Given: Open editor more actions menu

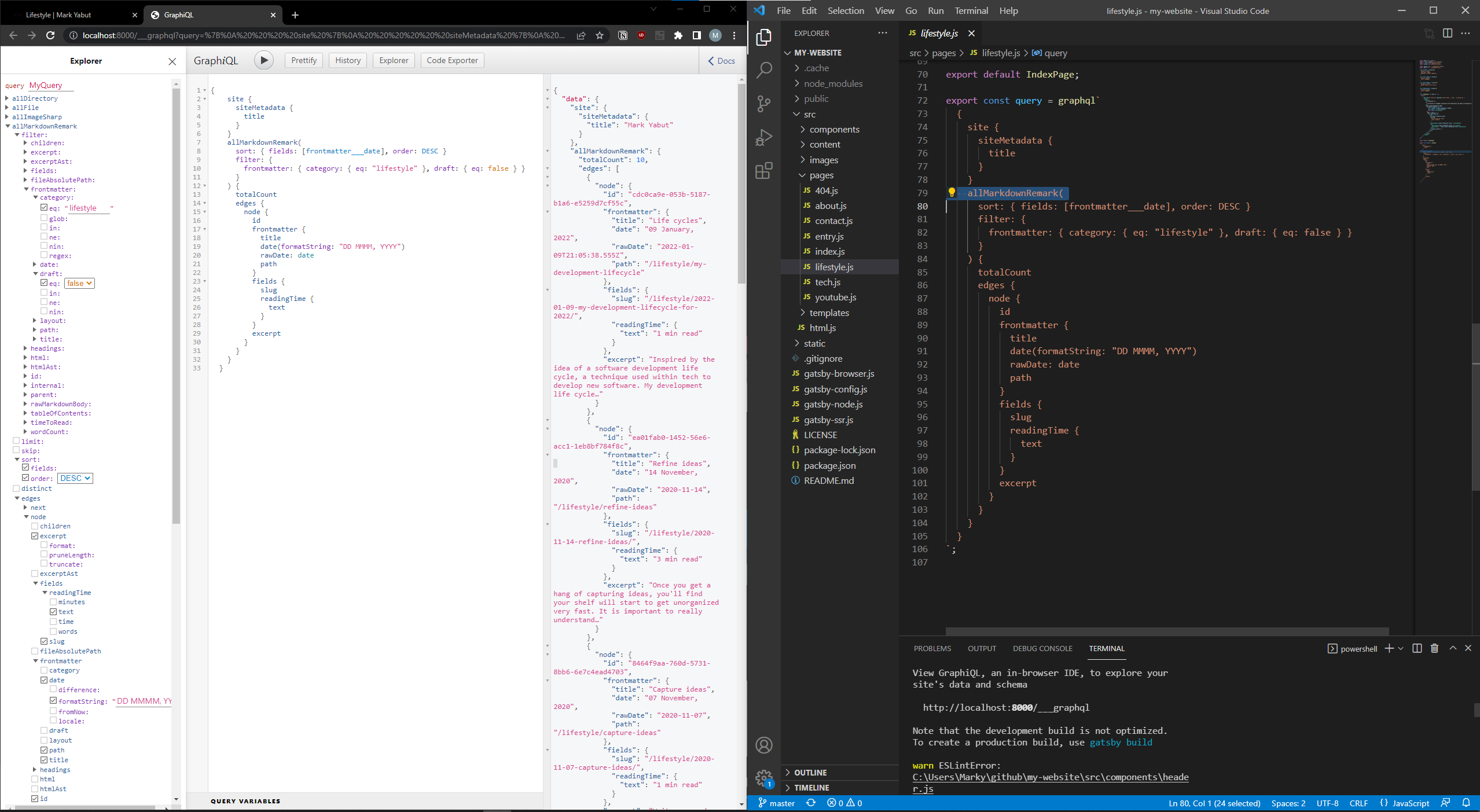Looking at the screenshot, I should coord(1466,34).
